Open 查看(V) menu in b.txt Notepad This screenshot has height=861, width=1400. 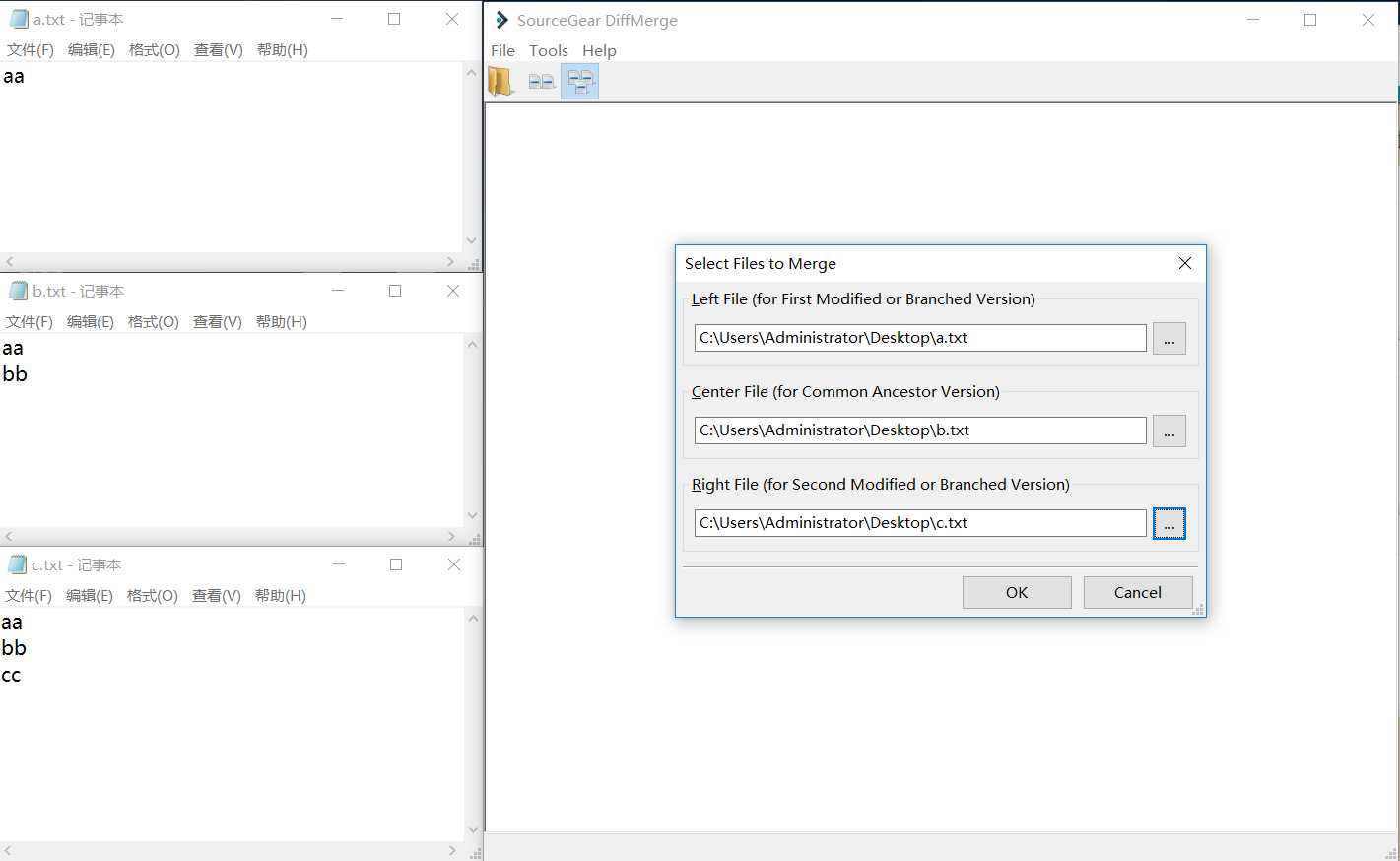(x=217, y=321)
